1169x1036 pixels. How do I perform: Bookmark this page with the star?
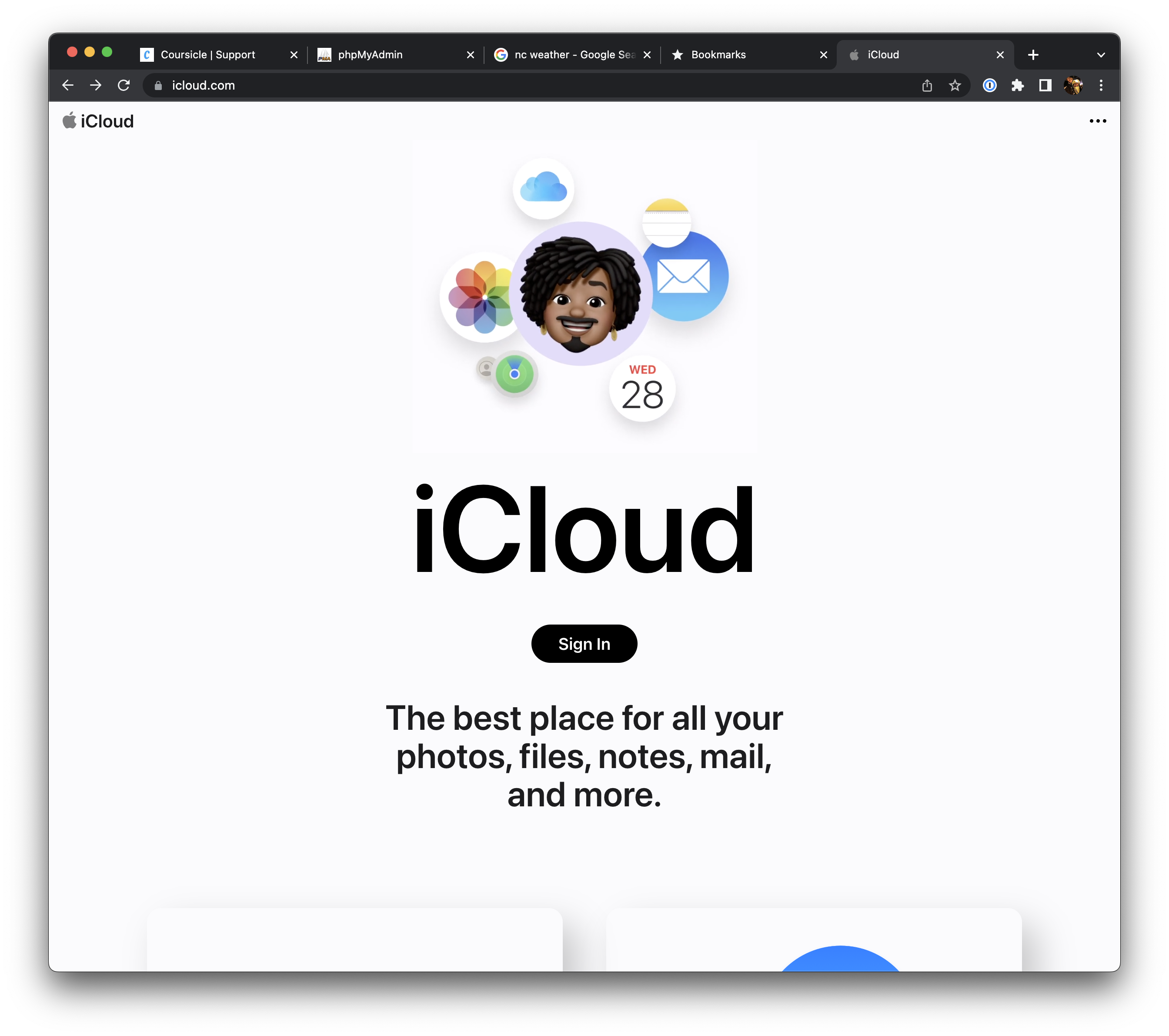[955, 85]
